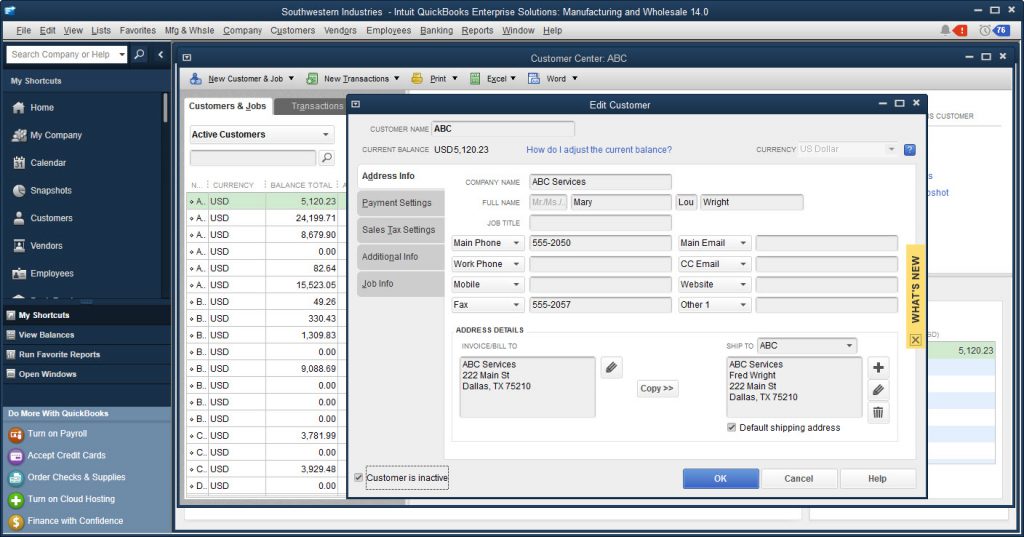Click the search magnifier beside company search
Image resolution: width=1024 pixels, height=537 pixels.
(139, 54)
